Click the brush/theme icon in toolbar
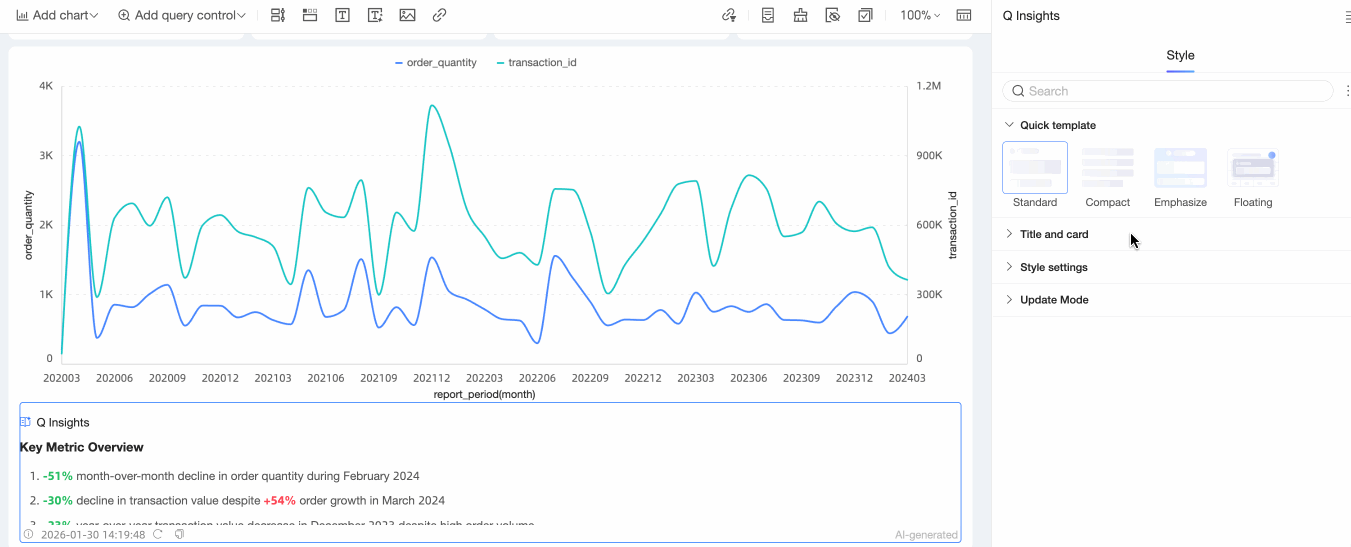The height and width of the screenshot is (547, 1351). click(800, 16)
